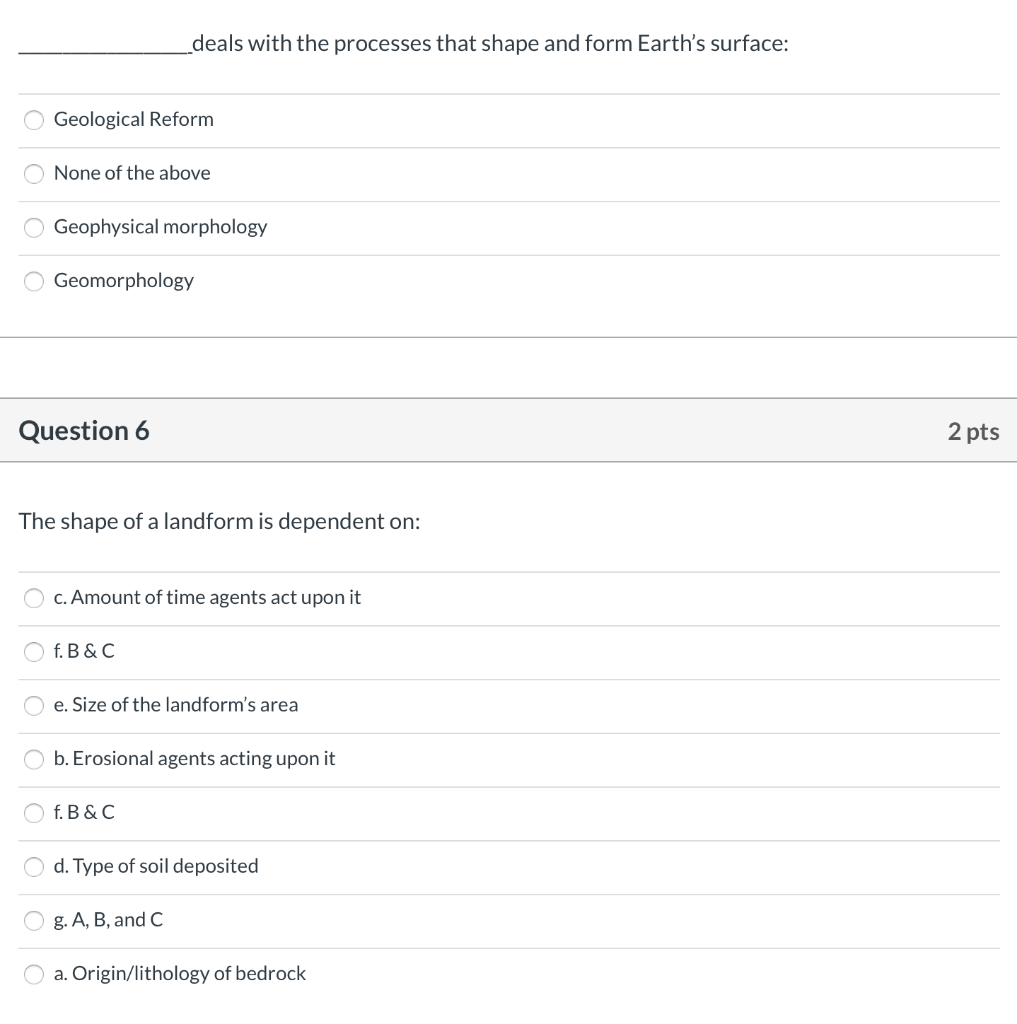
Task: Select Geomorphology for the first question
Action: [123, 281]
